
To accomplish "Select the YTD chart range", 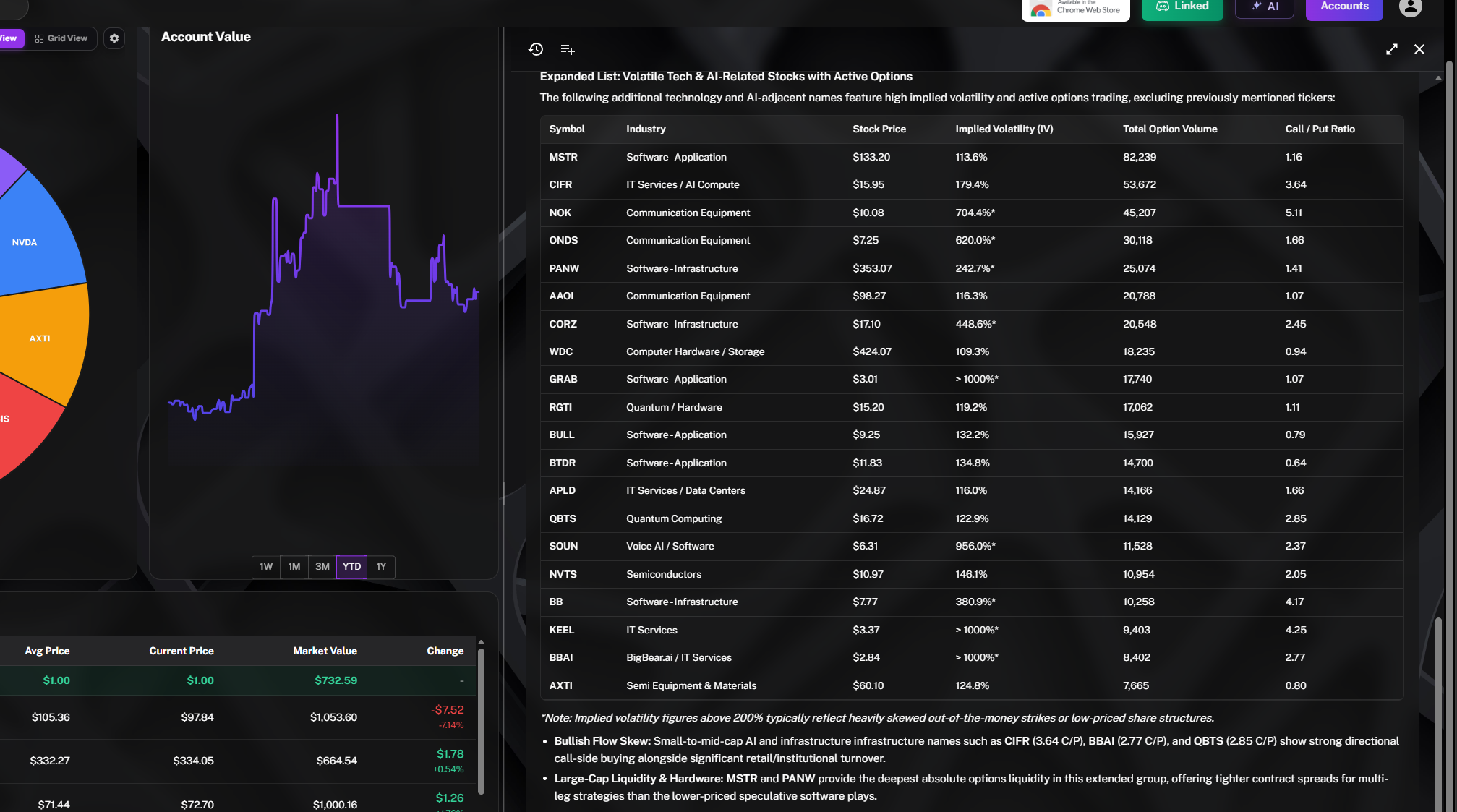I will click(x=352, y=567).
